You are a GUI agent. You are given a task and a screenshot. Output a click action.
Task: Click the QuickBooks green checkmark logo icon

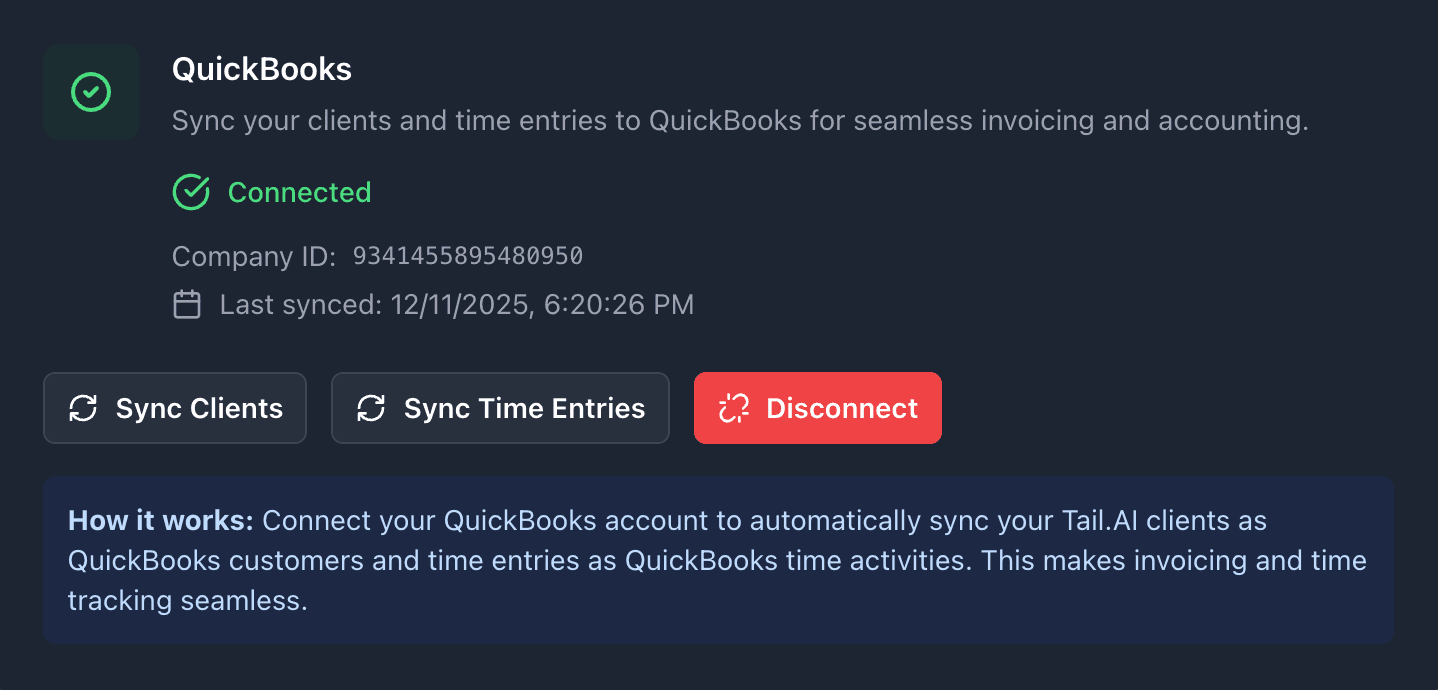point(91,91)
